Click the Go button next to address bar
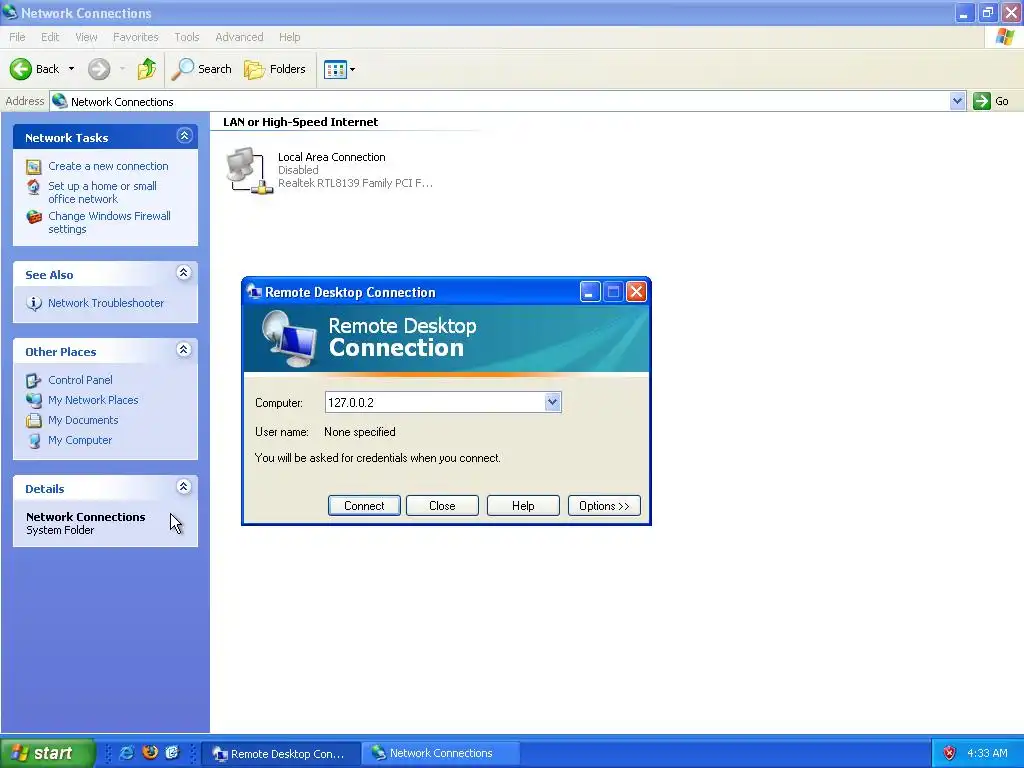Image resolution: width=1024 pixels, height=768 pixels. coord(991,101)
